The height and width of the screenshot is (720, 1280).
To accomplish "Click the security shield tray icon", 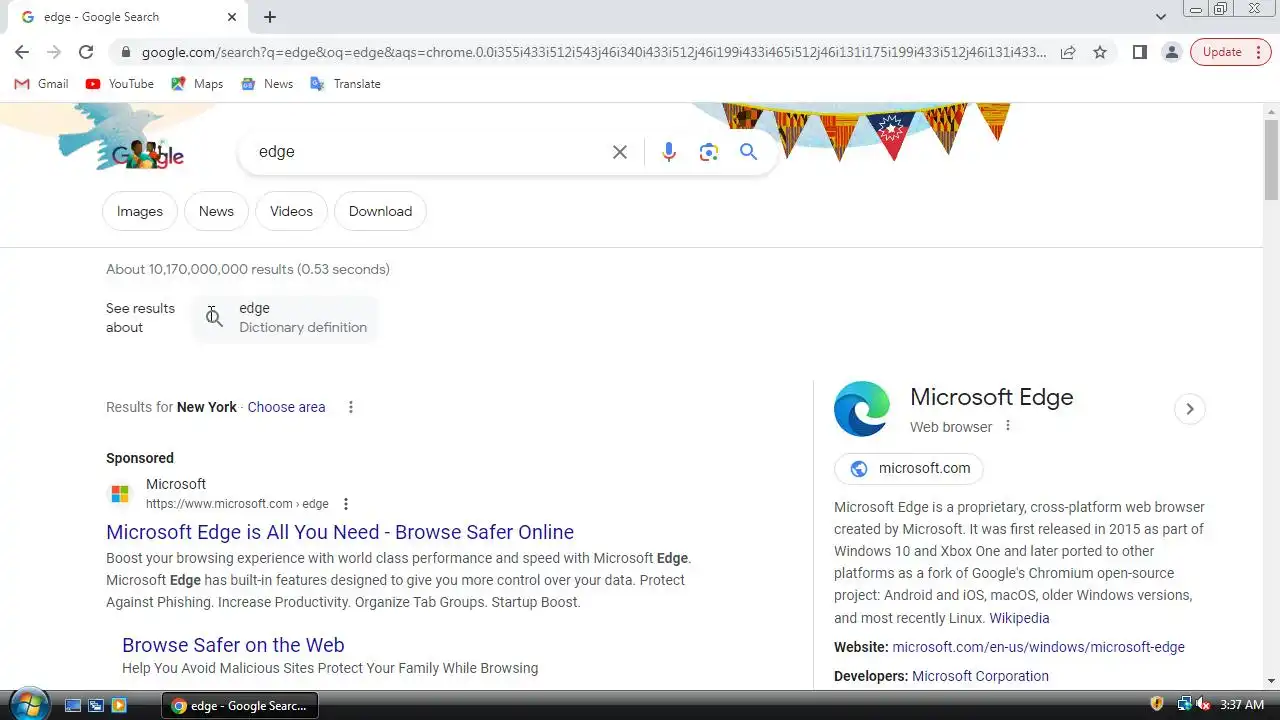I will coord(1157,705).
